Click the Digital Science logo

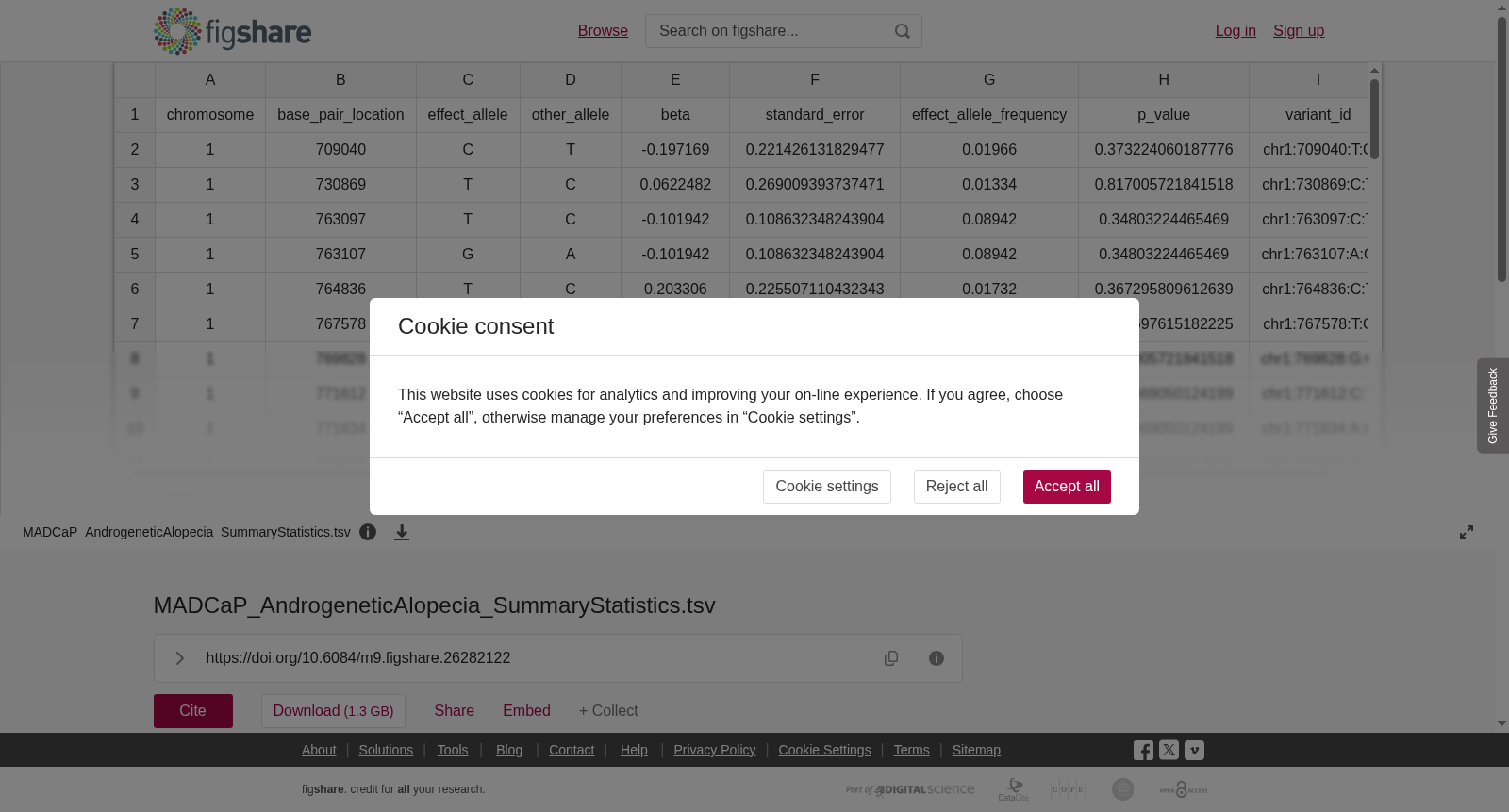[910, 789]
